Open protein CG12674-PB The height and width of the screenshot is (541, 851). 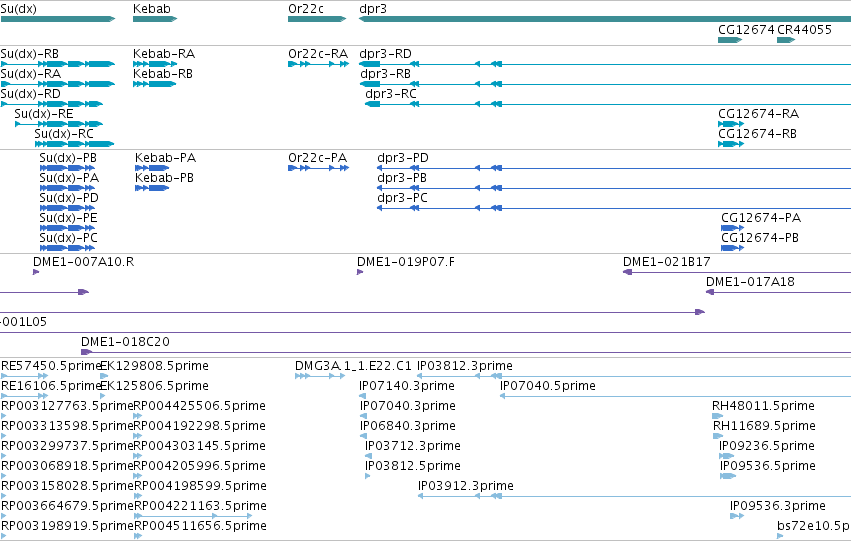tap(733, 249)
